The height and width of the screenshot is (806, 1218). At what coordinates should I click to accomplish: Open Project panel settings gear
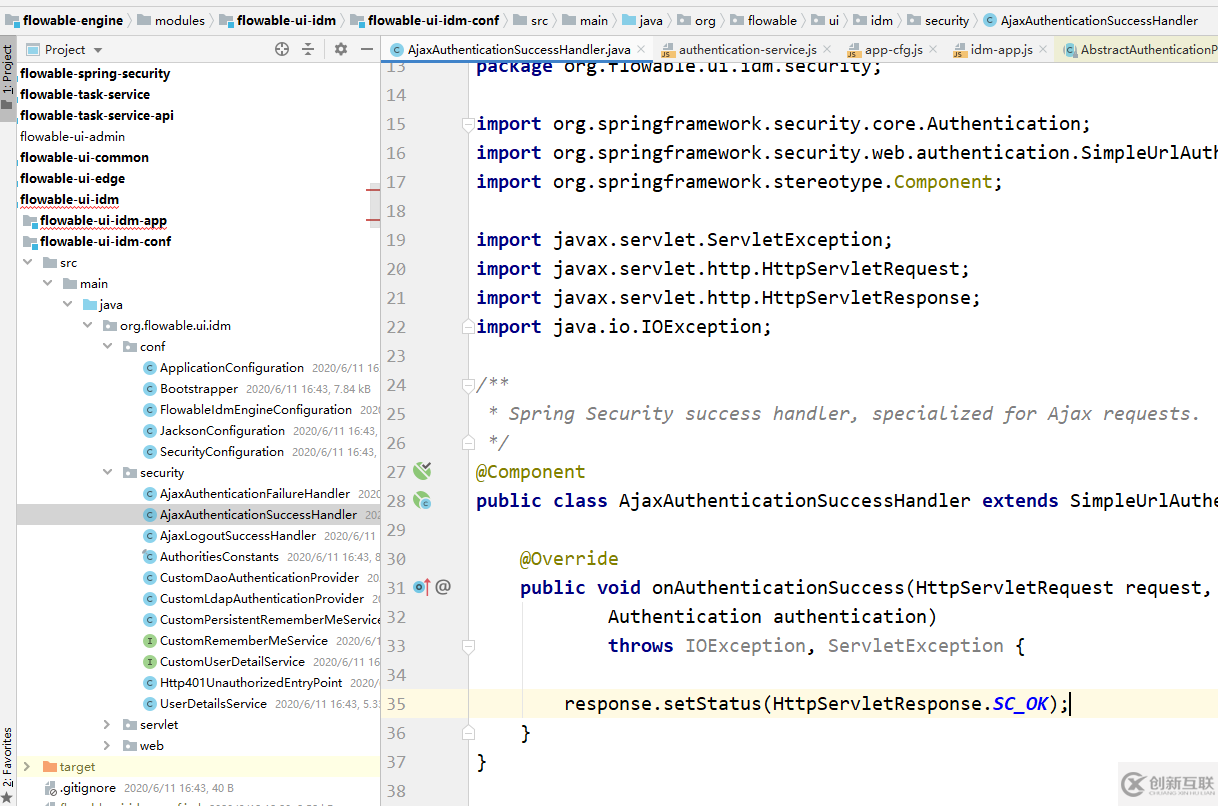pyautogui.click(x=340, y=49)
